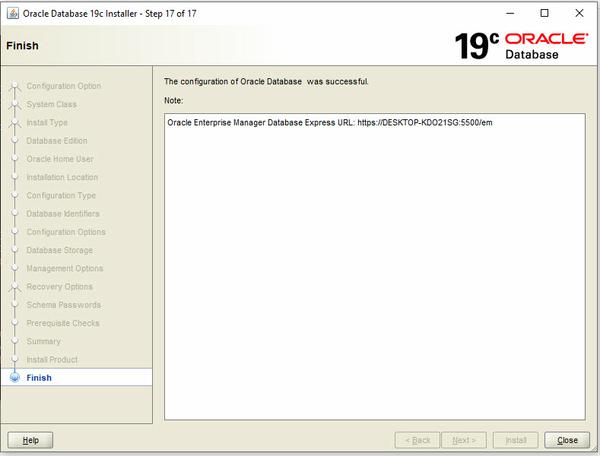
Task: Click the Oracle 19c Database logo
Action: click(x=522, y=46)
